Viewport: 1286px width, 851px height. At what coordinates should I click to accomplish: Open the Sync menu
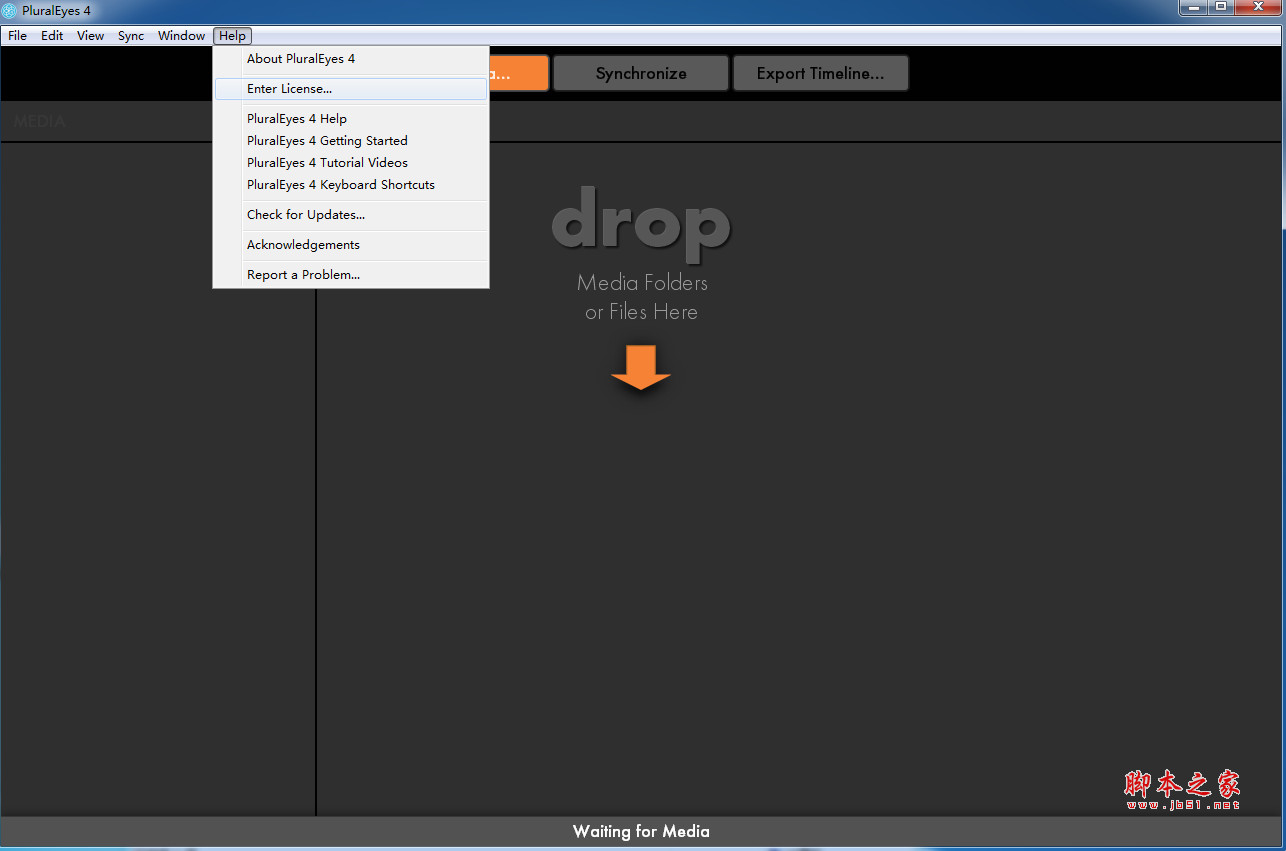tap(131, 36)
